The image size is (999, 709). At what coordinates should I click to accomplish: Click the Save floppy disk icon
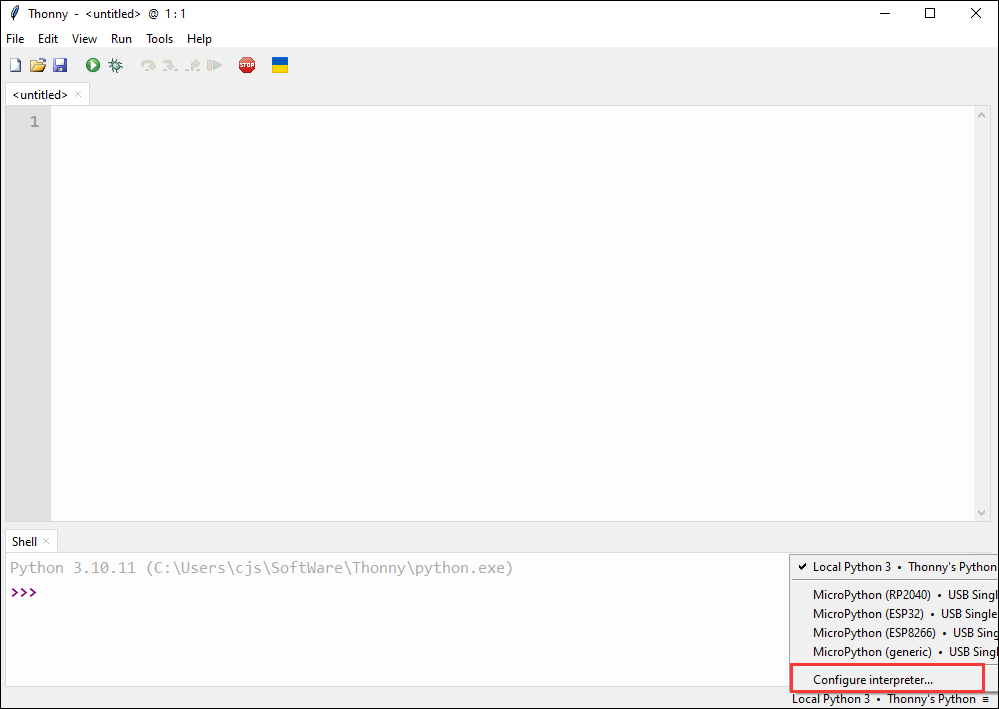click(x=60, y=65)
